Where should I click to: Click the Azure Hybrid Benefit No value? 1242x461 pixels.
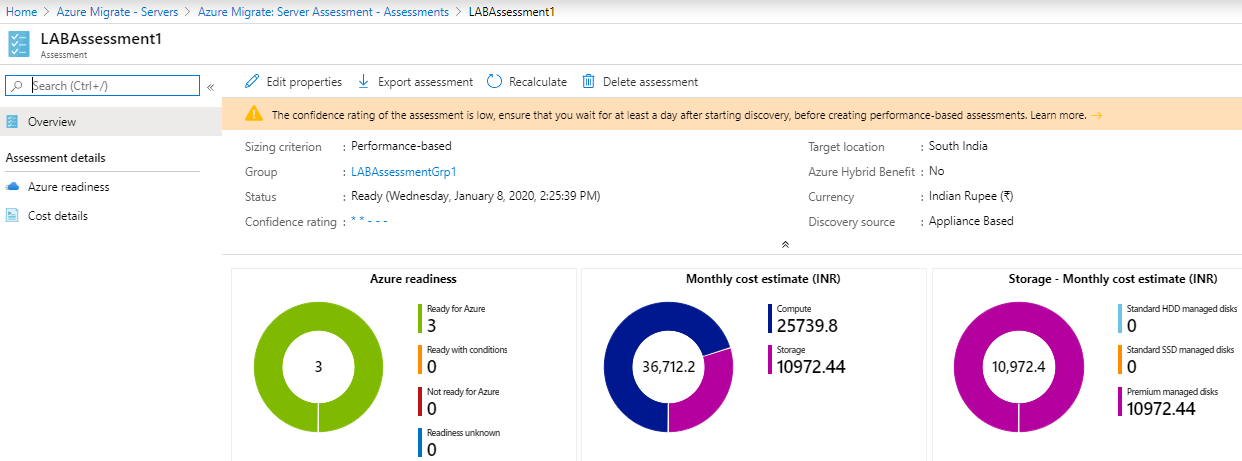pos(937,171)
